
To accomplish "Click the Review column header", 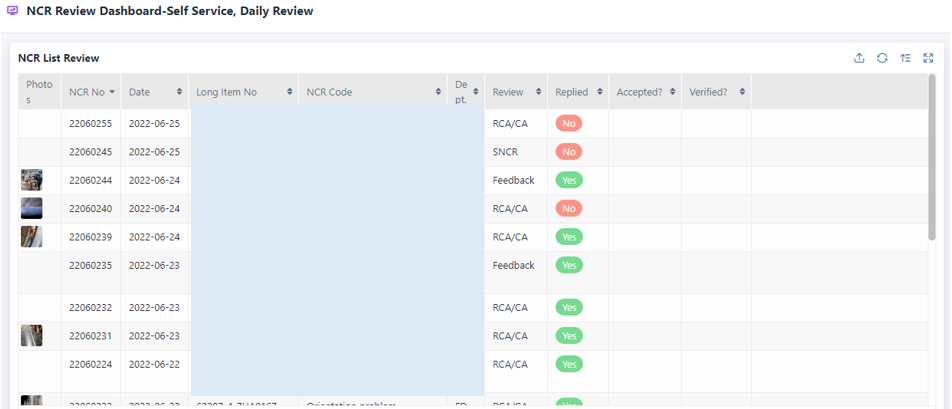I will tap(508, 92).
